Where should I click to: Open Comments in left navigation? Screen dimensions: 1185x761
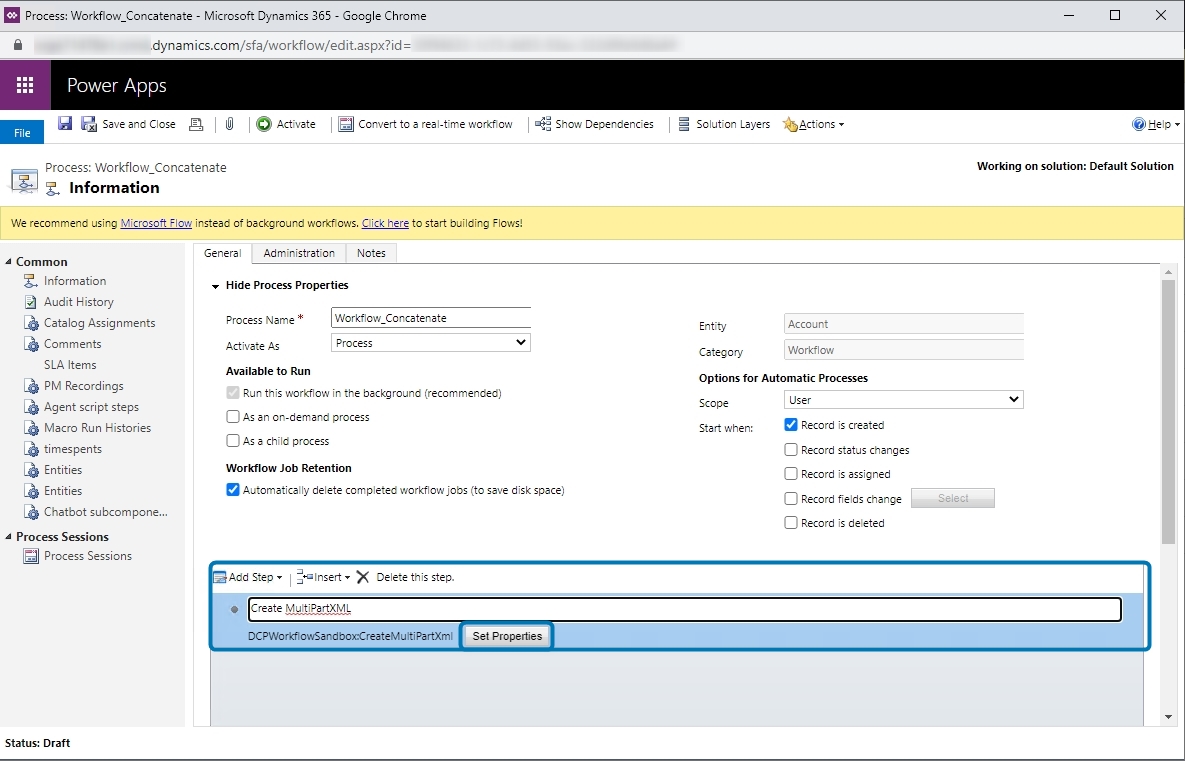pyautogui.click(x=73, y=344)
